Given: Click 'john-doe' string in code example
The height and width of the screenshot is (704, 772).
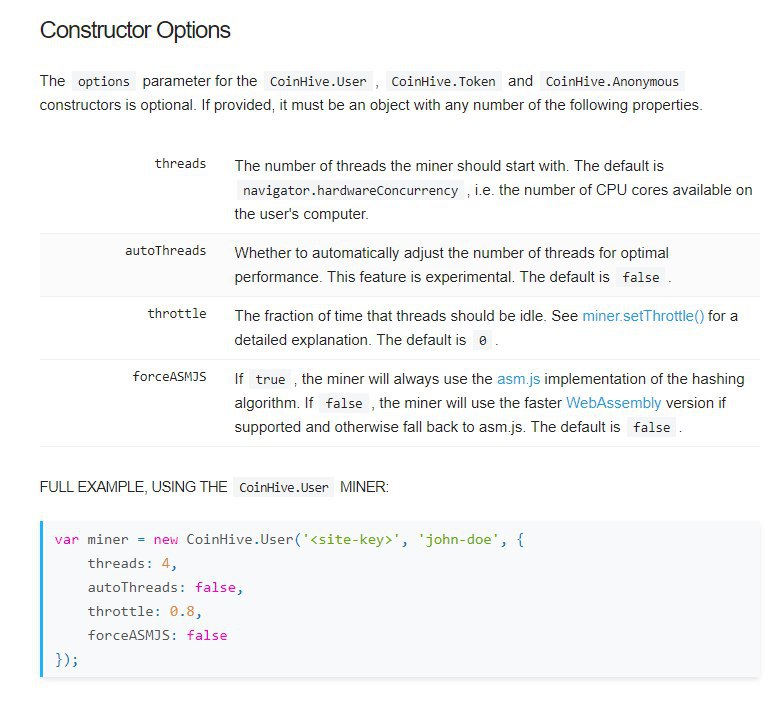Looking at the screenshot, I should tap(458, 540).
